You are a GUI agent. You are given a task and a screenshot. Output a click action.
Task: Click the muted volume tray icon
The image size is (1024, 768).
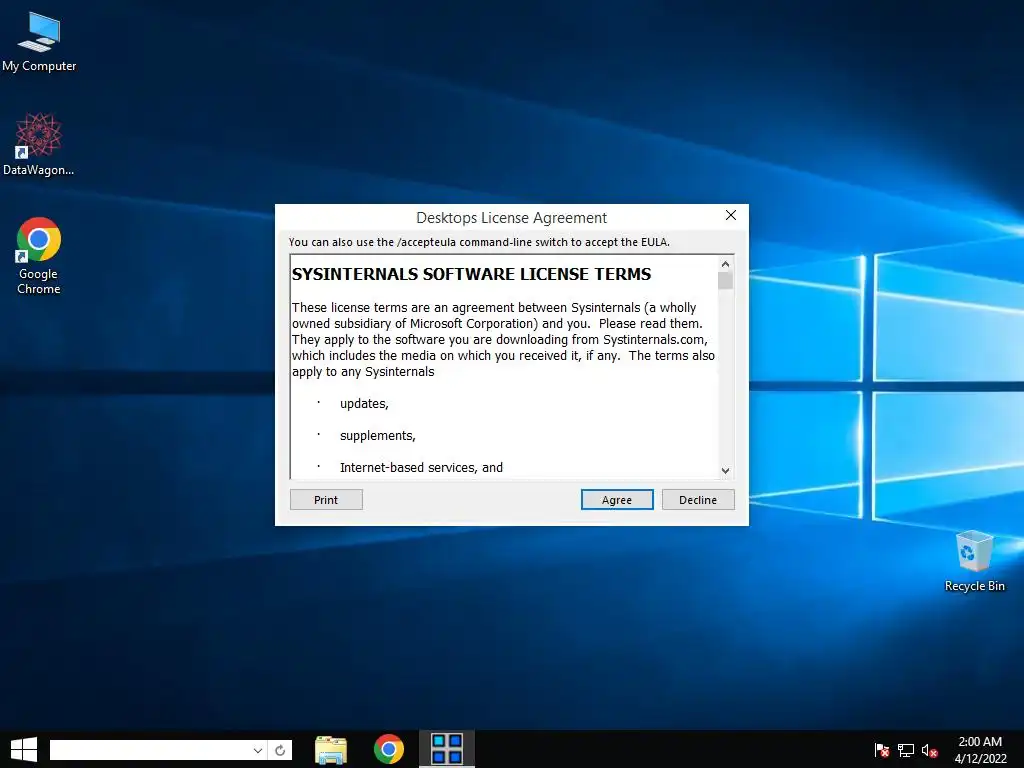[930, 750]
